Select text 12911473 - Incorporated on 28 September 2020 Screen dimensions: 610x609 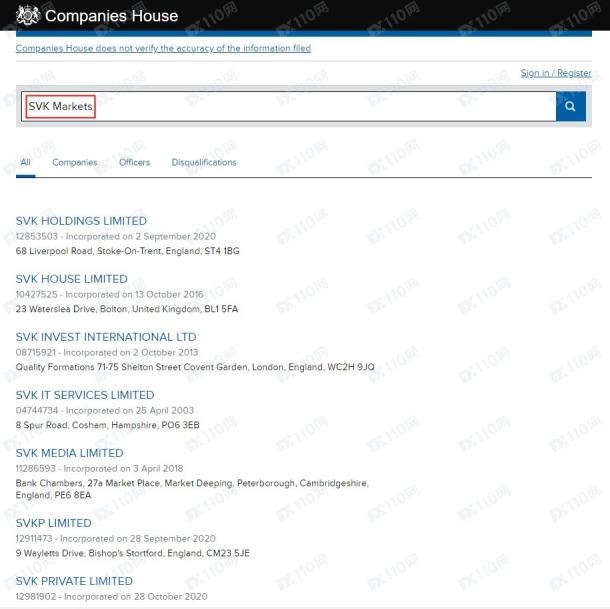(x=116, y=538)
